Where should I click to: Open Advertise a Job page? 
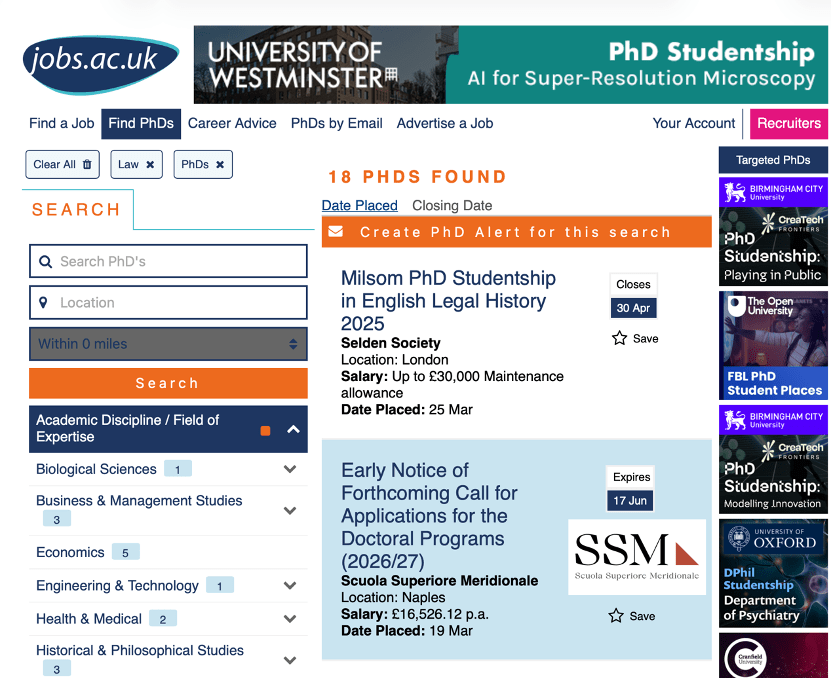(445, 124)
